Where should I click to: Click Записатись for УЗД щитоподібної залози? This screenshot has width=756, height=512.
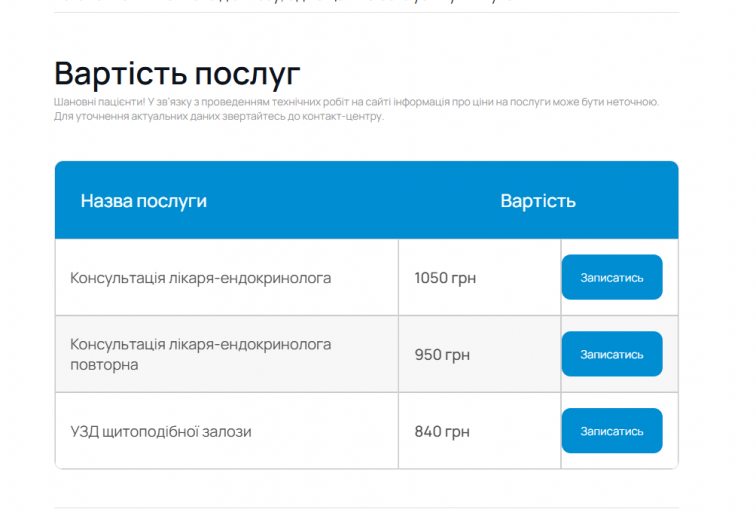coord(612,431)
